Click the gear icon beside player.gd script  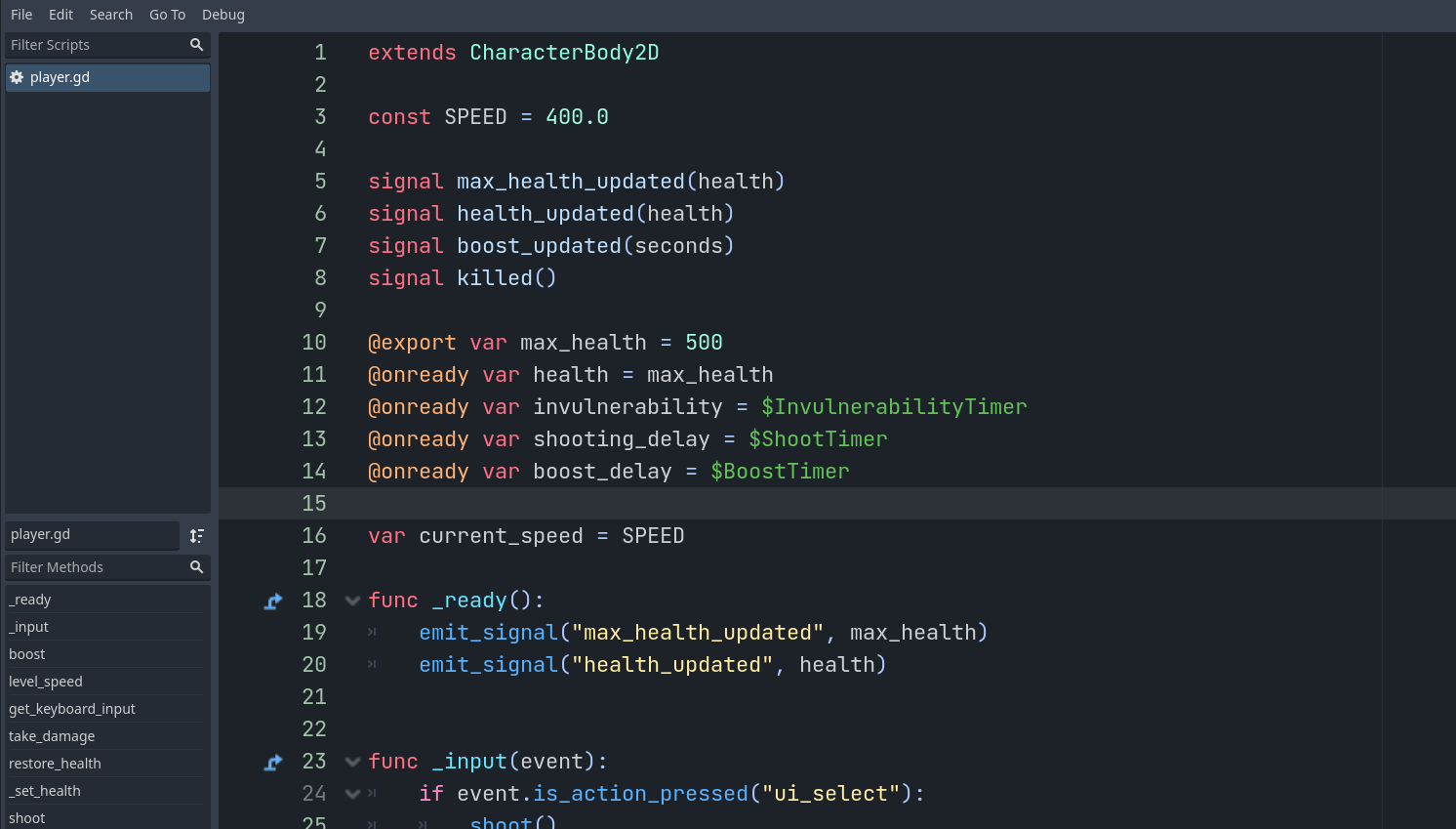17,77
